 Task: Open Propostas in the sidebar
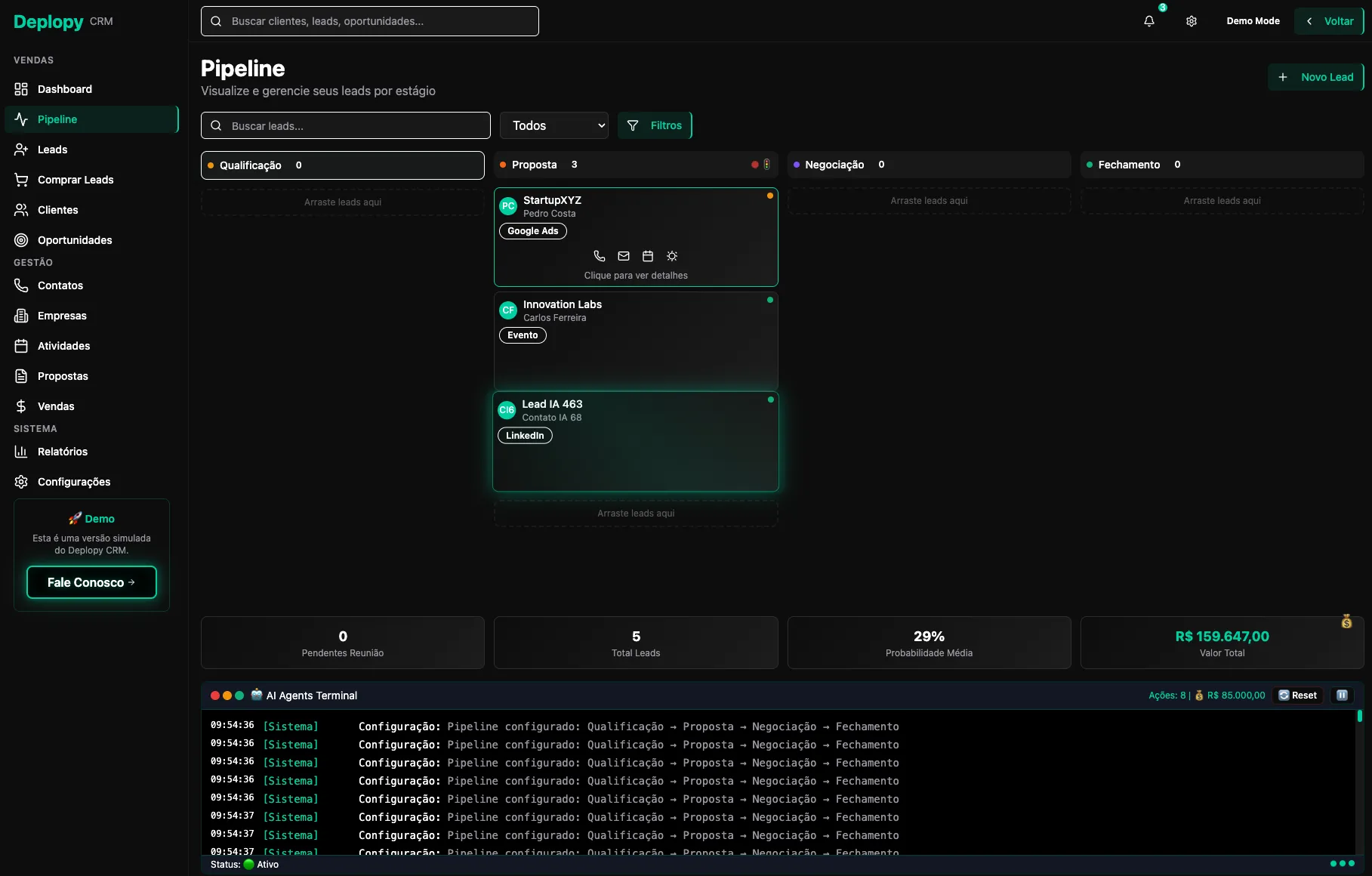click(91, 376)
